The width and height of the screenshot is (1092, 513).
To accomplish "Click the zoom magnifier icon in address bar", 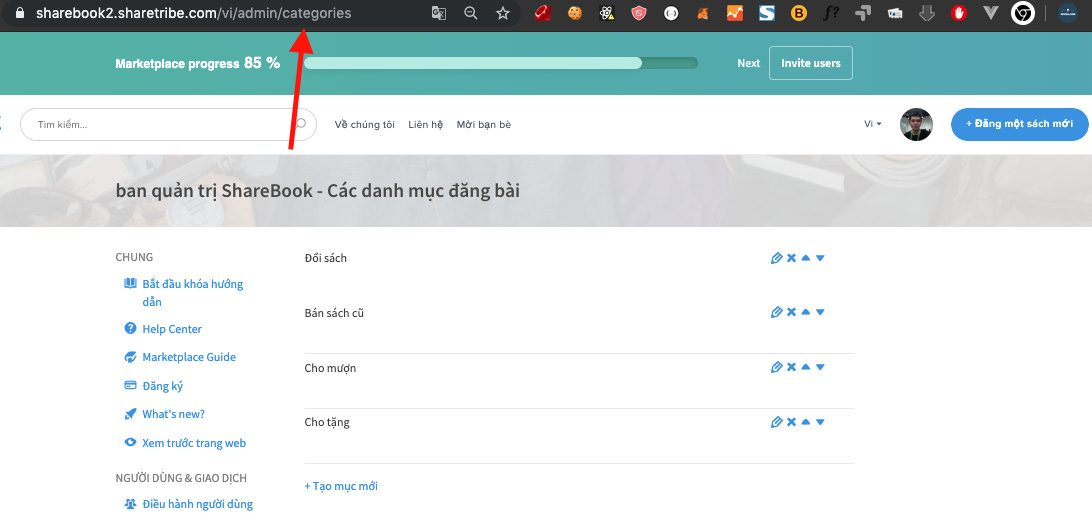I will click(471, 13).
